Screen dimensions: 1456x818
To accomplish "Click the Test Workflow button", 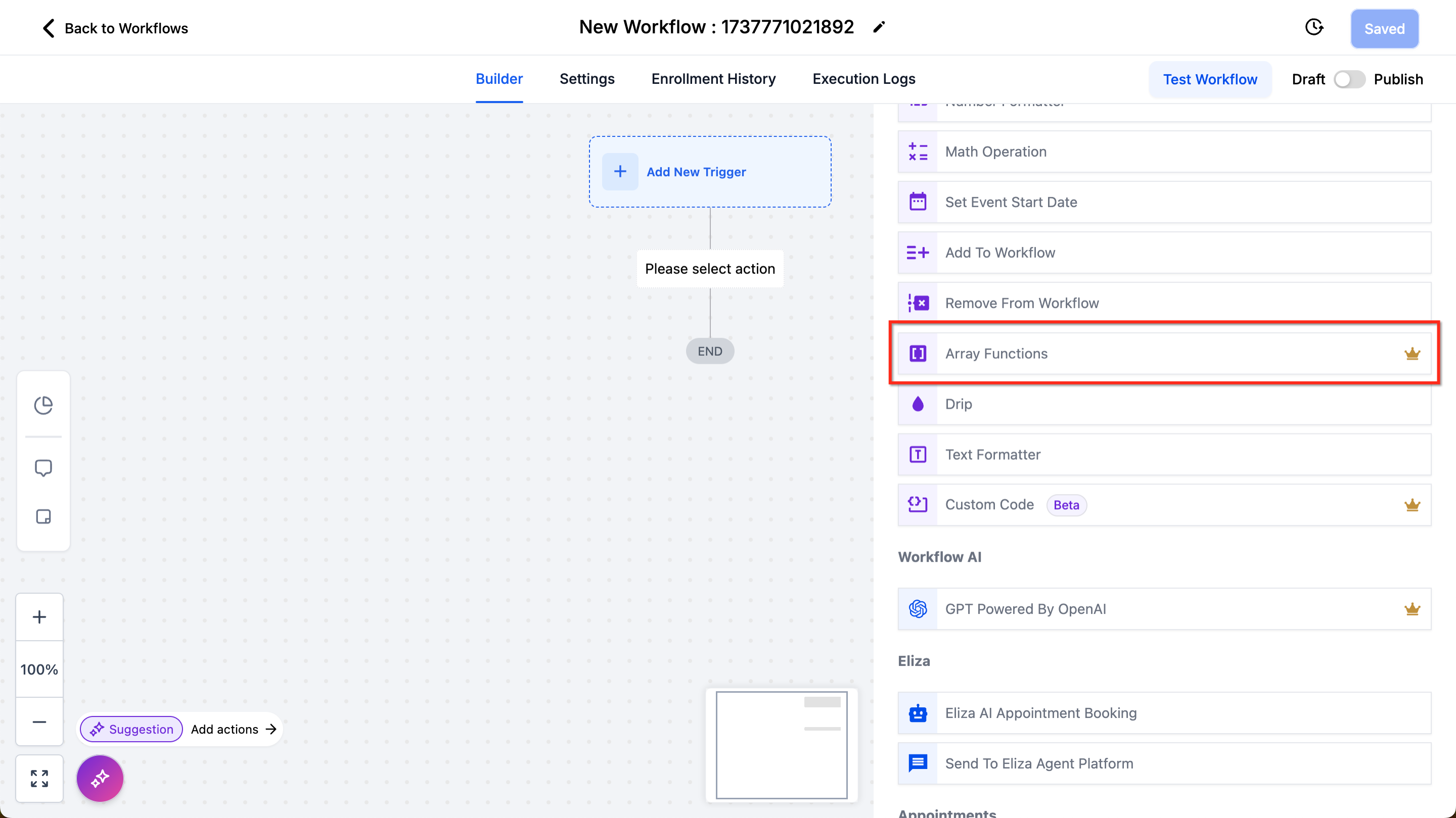I will point(1210,79).
